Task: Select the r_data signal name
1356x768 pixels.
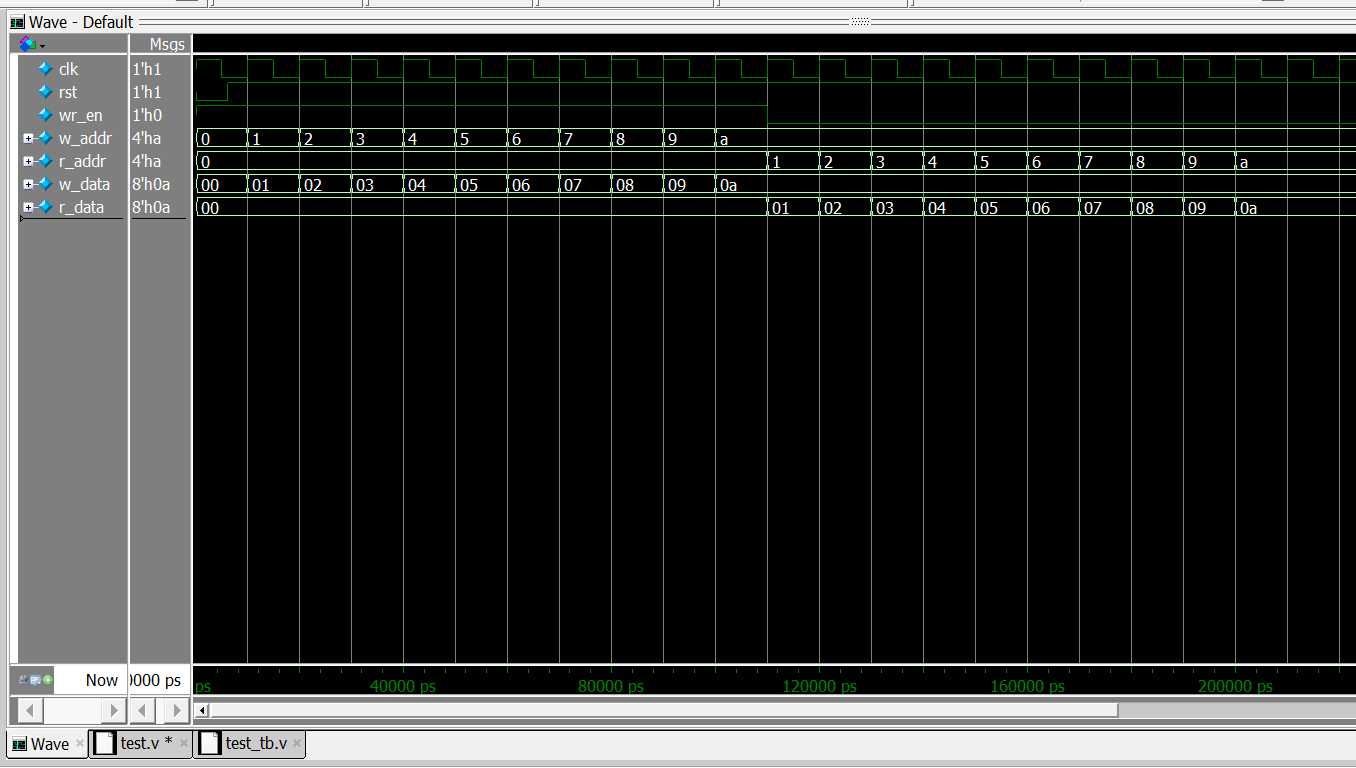Action: [x=81, y=207]
